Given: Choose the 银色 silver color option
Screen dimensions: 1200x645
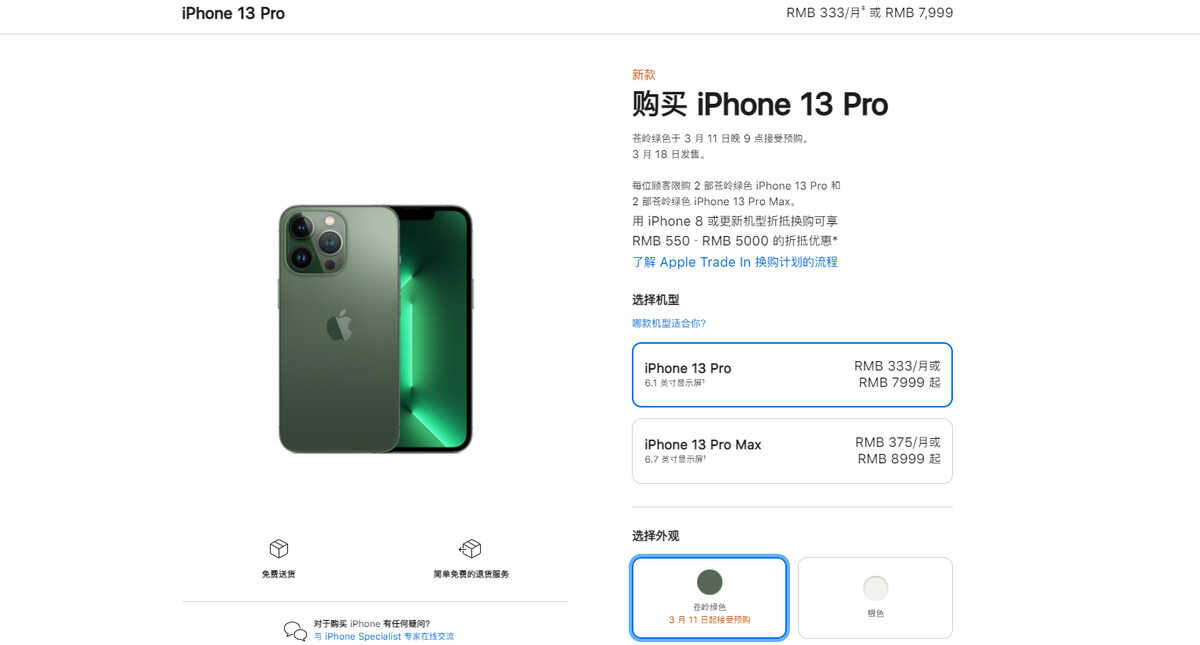Looking at the screenshot, I should (875, 598).
